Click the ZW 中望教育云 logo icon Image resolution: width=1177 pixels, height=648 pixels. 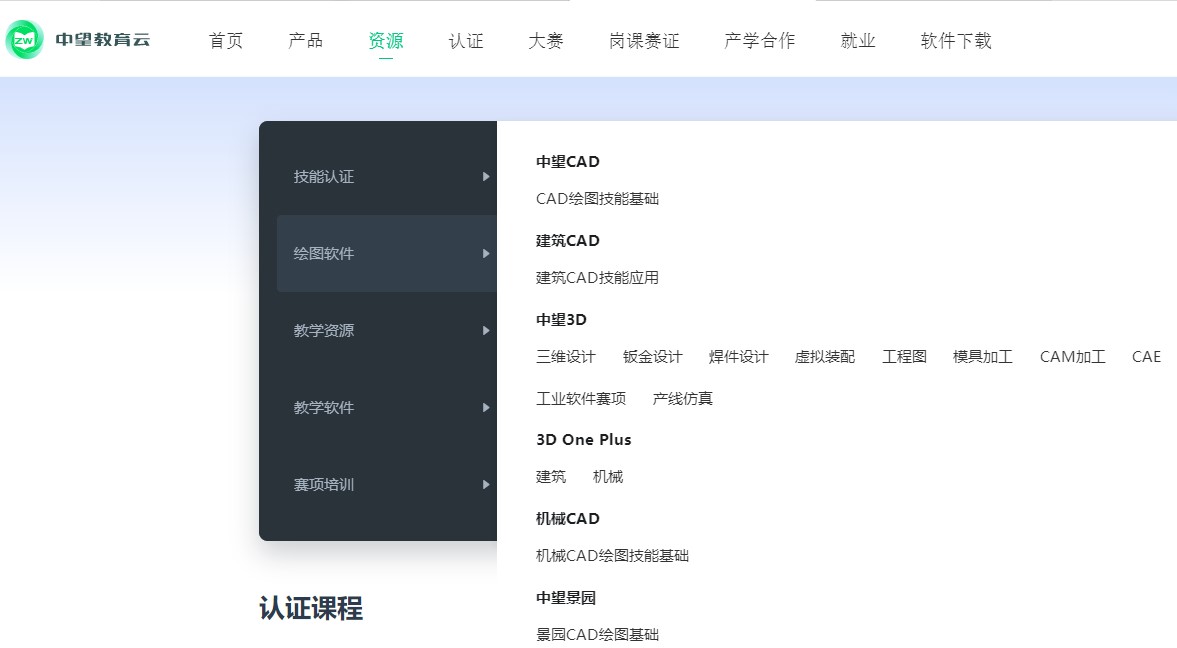24,40
